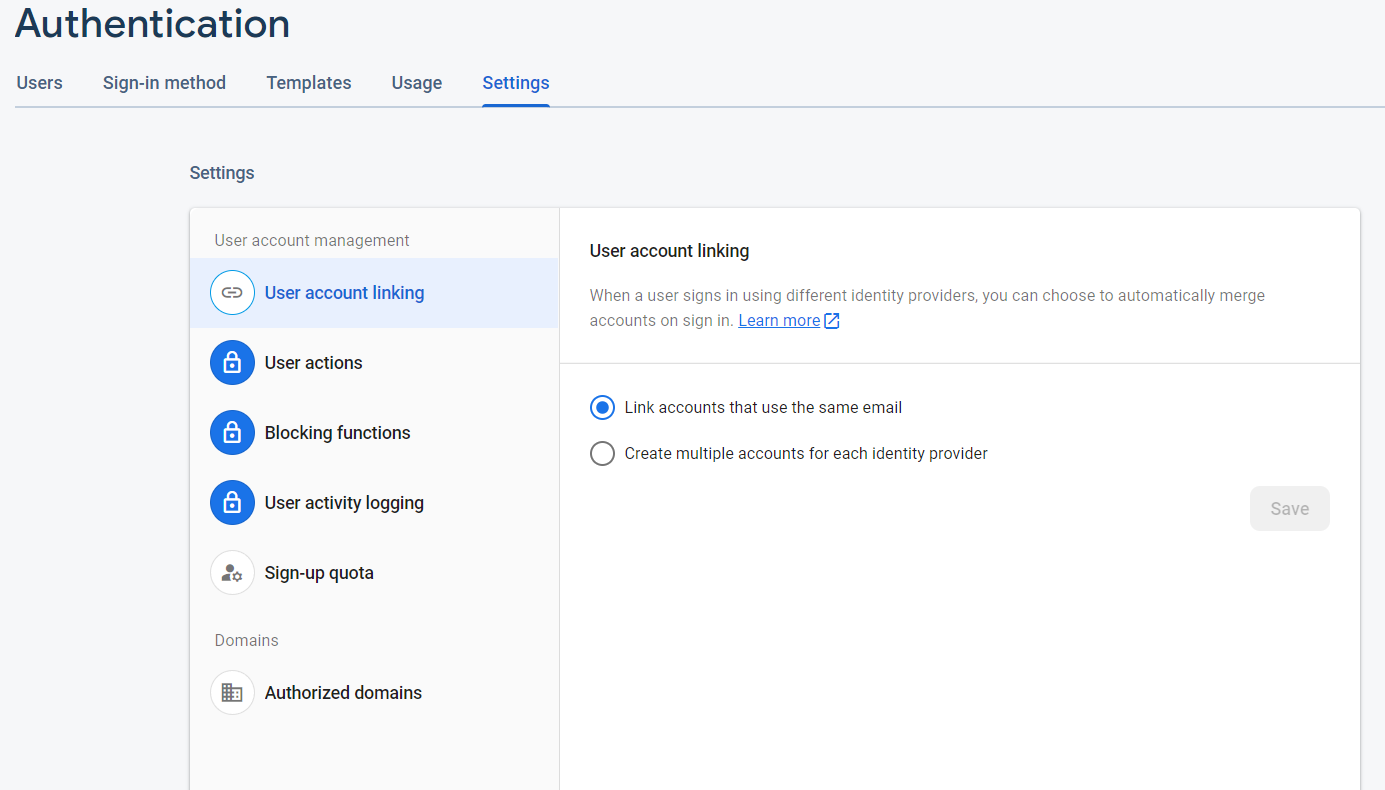Click the link icon beside User account linking

[x=232, y=293]
